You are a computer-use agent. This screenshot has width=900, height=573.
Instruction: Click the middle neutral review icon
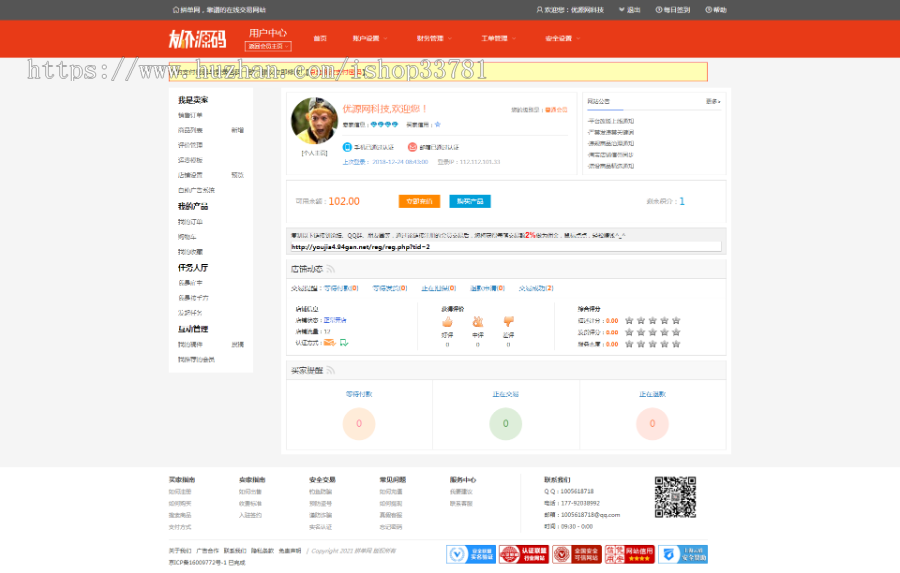[477, 322]
